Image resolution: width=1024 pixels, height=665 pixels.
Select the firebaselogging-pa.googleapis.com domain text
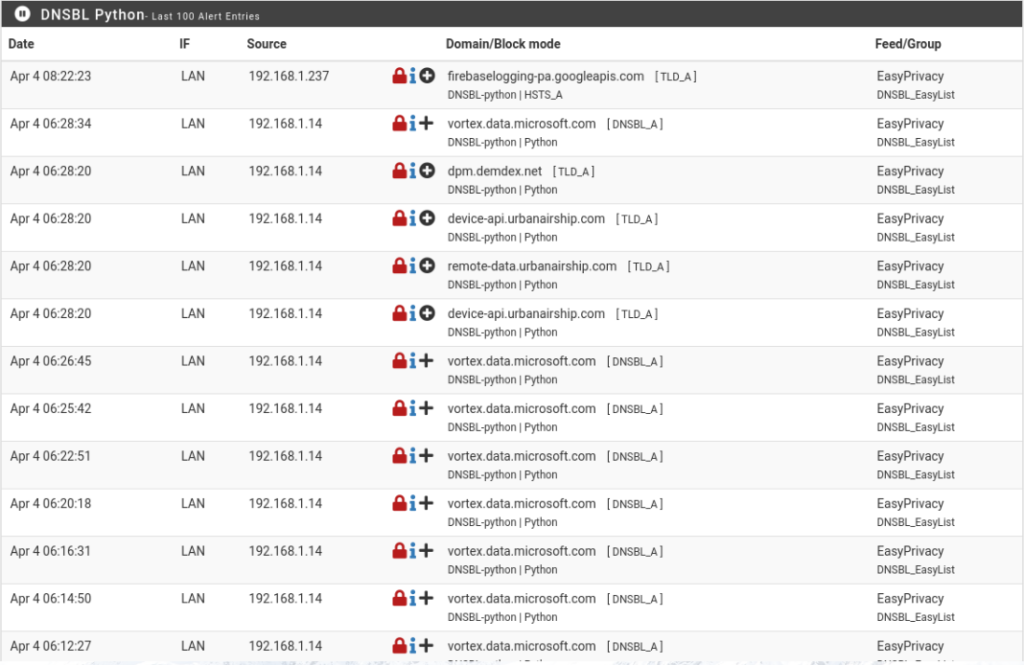click(545, 76)
